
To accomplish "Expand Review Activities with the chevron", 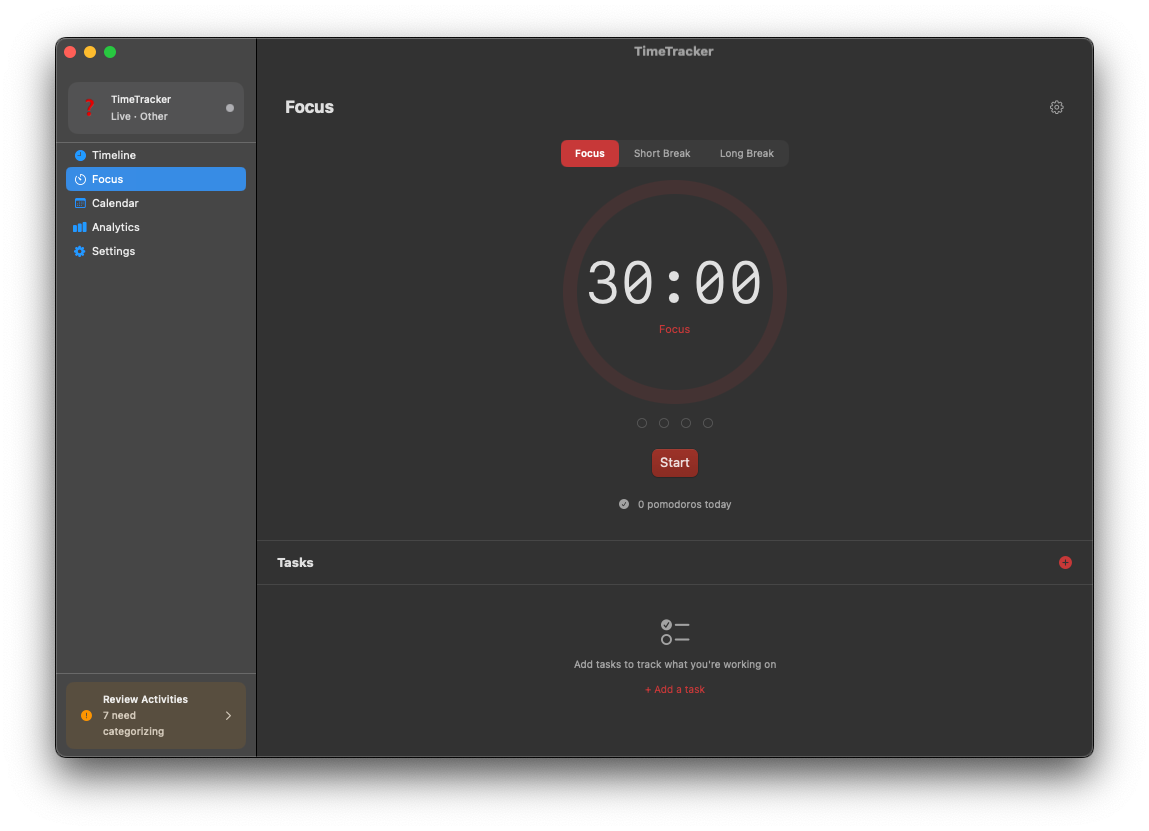I will click(x=229, y=715).
